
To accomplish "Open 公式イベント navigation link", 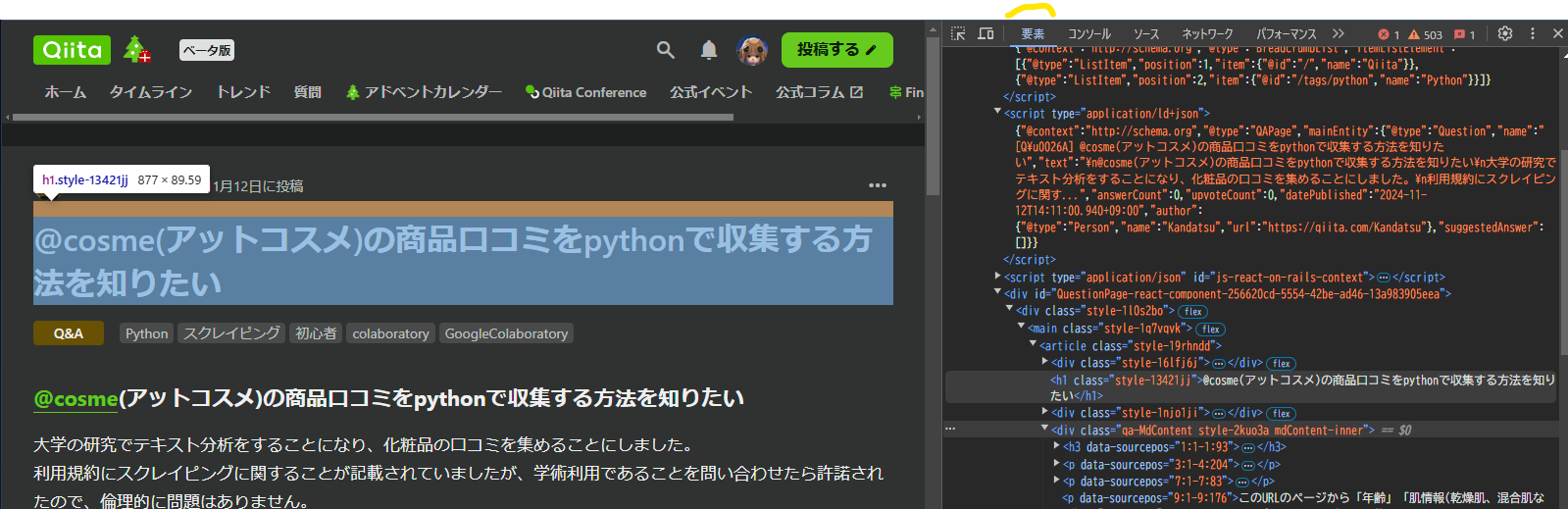I will pos(711,92).
